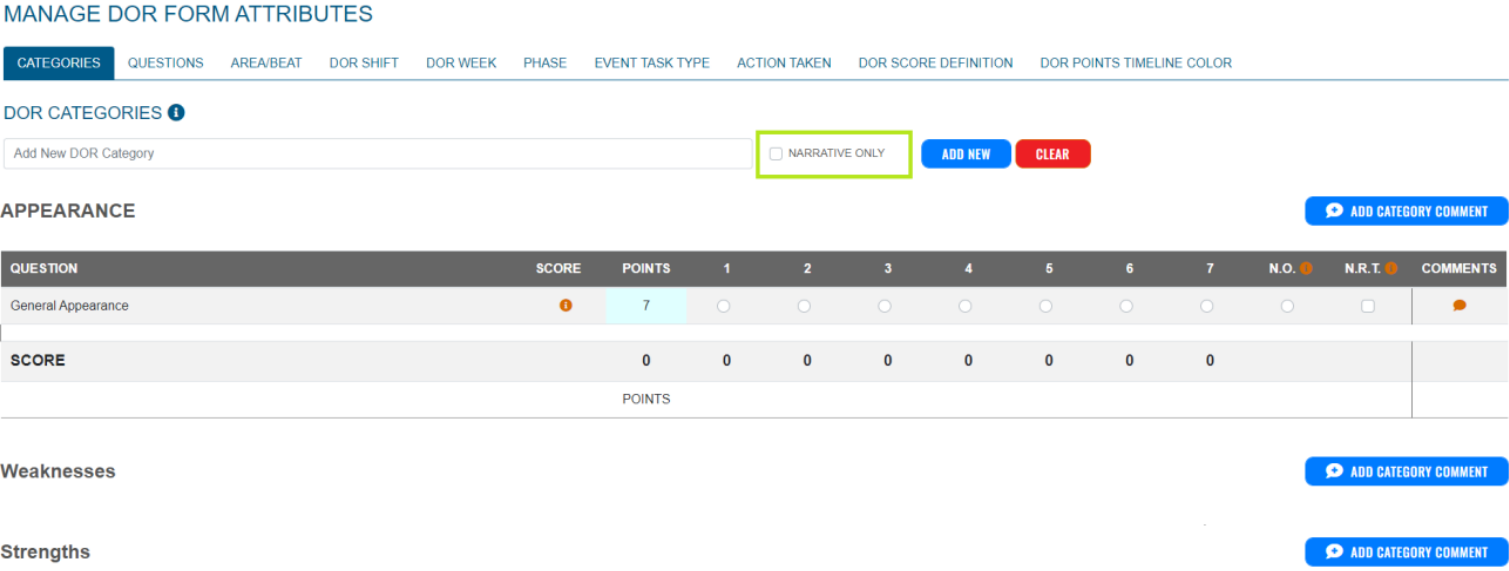1509x571 pixels.
Task: Choose the N.O. radio for General Appearance
Action: tap(1287, 306)
